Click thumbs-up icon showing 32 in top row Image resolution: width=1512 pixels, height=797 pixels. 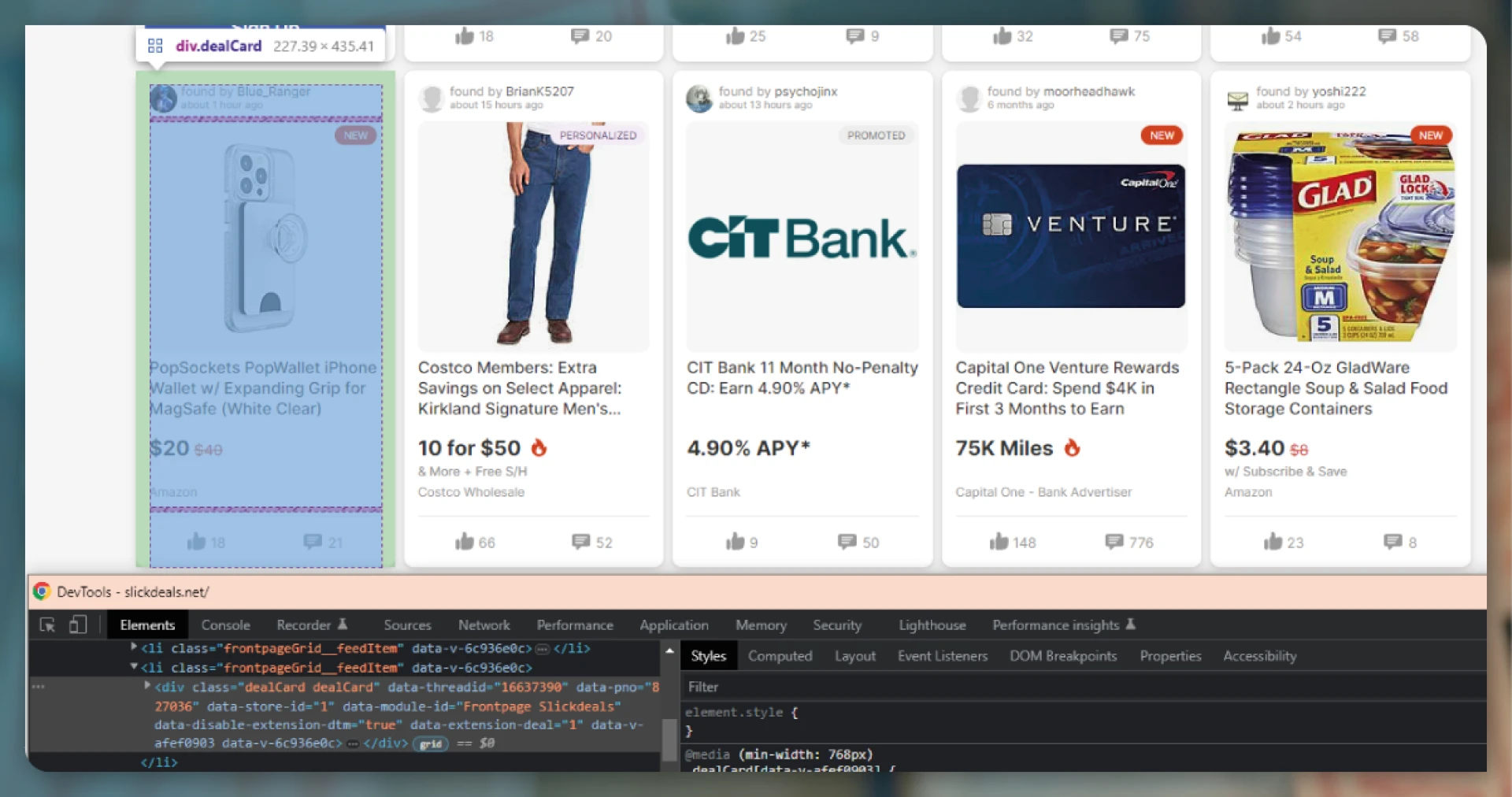(1002, 35)
